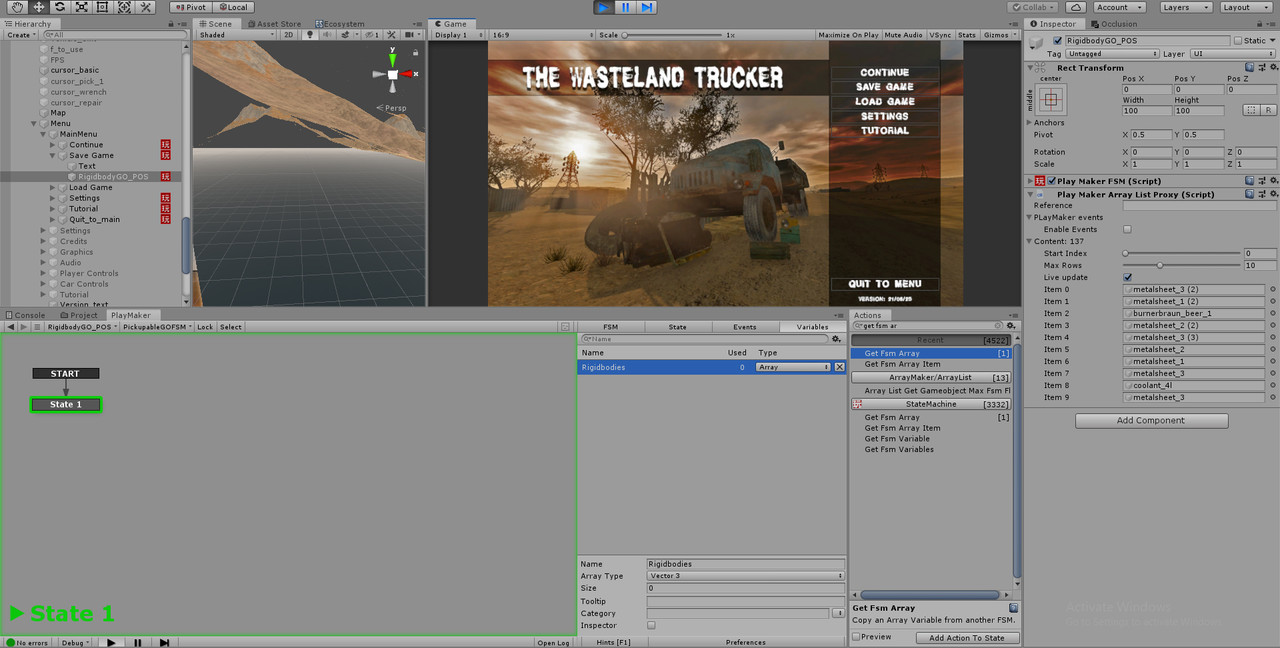
Task: Select the Scale tool
Action: click(x=81, y=7)
